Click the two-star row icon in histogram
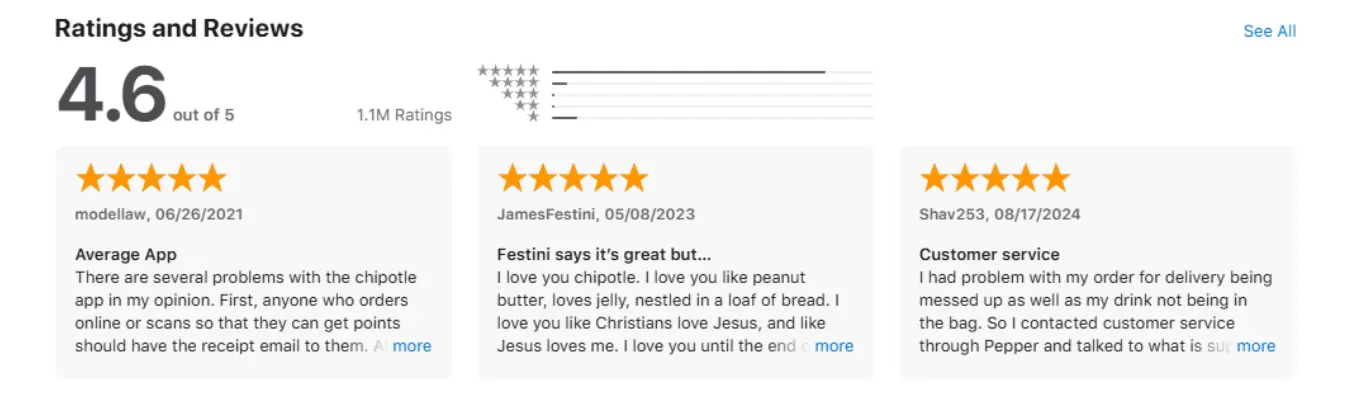The width and height of the screenshot is (1350, 400). (x=527, y=105)
